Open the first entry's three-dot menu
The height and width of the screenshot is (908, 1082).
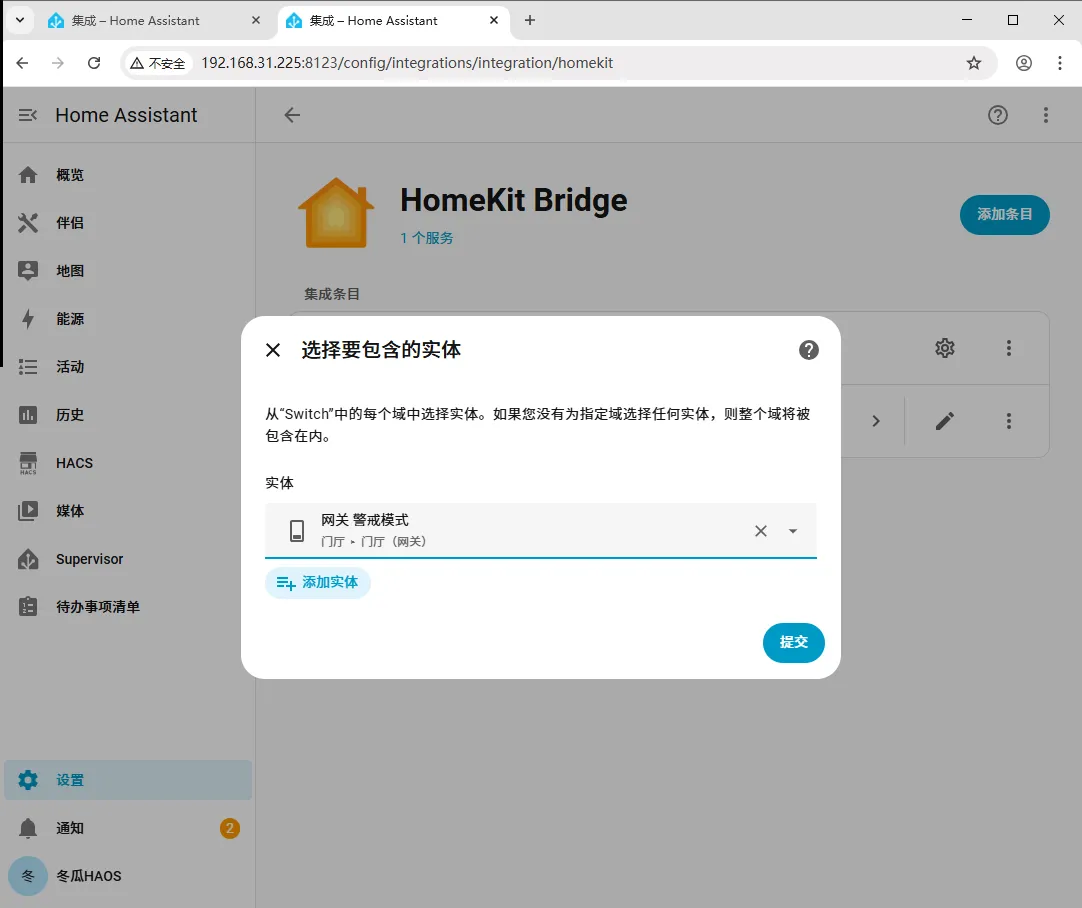pos(1008,348)
